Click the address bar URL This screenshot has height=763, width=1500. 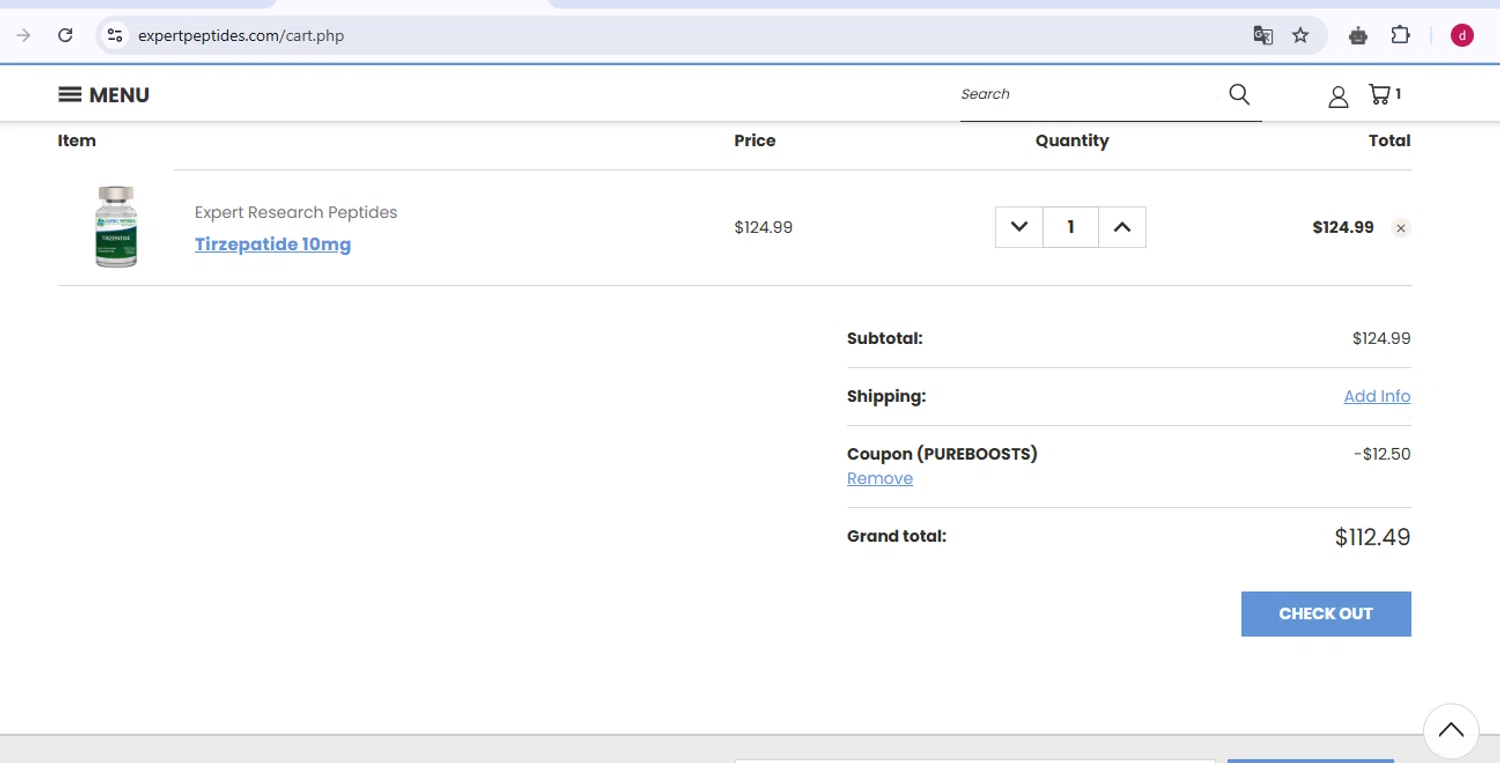click(241, 35)
